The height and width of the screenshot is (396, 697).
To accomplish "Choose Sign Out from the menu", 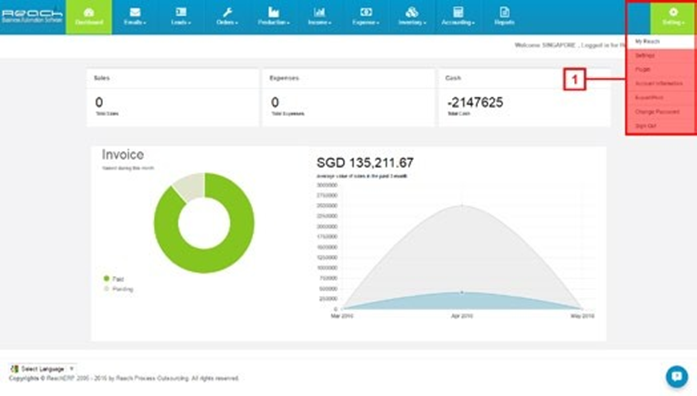I will pyautogui.click(x=661, y=126).
